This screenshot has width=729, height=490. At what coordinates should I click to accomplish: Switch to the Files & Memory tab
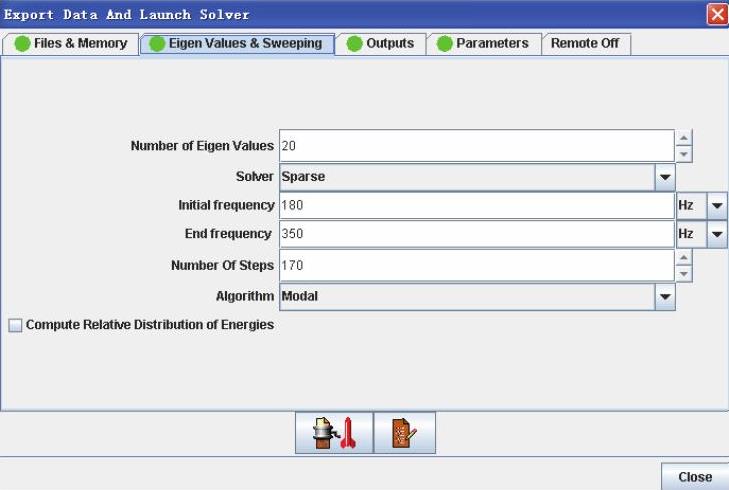71,44
